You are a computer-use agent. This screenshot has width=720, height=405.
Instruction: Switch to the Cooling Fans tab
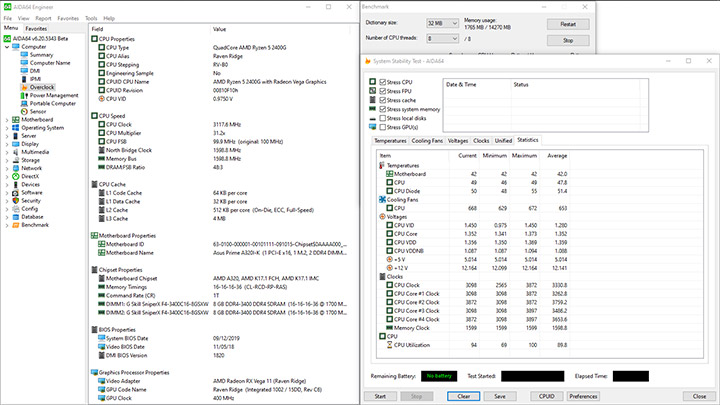tap(427, 141)
